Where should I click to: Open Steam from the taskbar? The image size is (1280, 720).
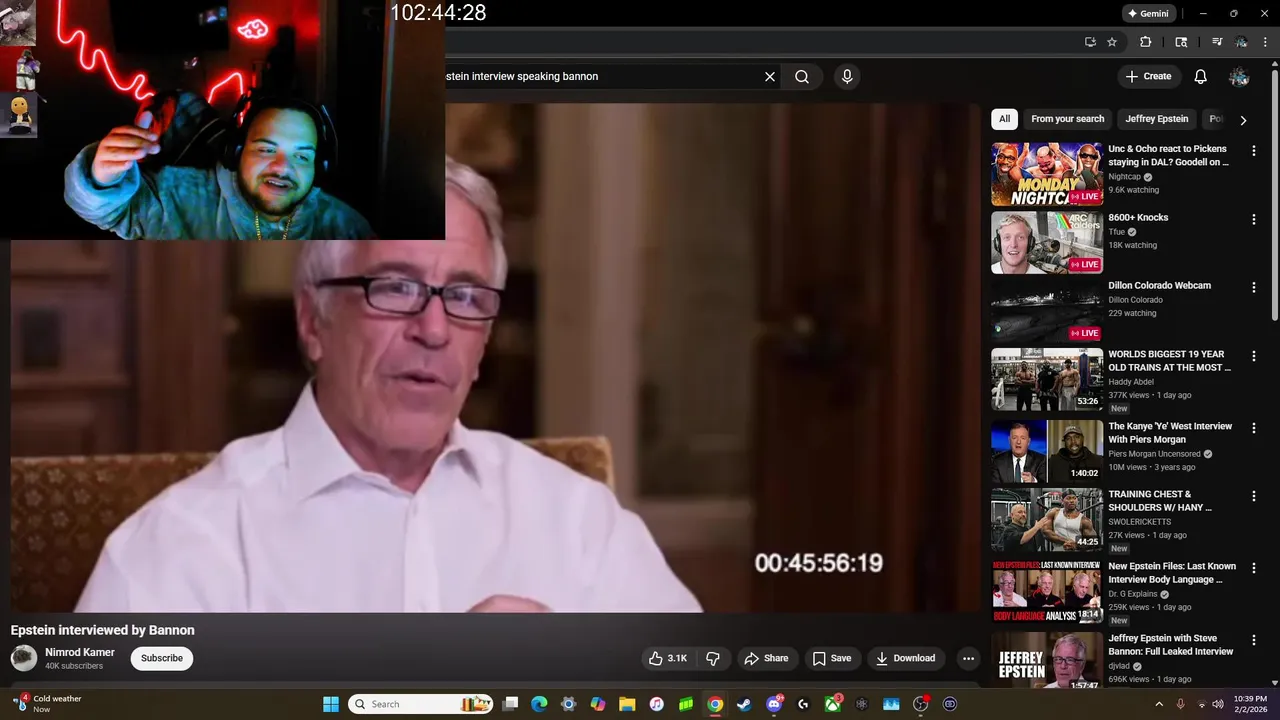click(x=744, y=704)
